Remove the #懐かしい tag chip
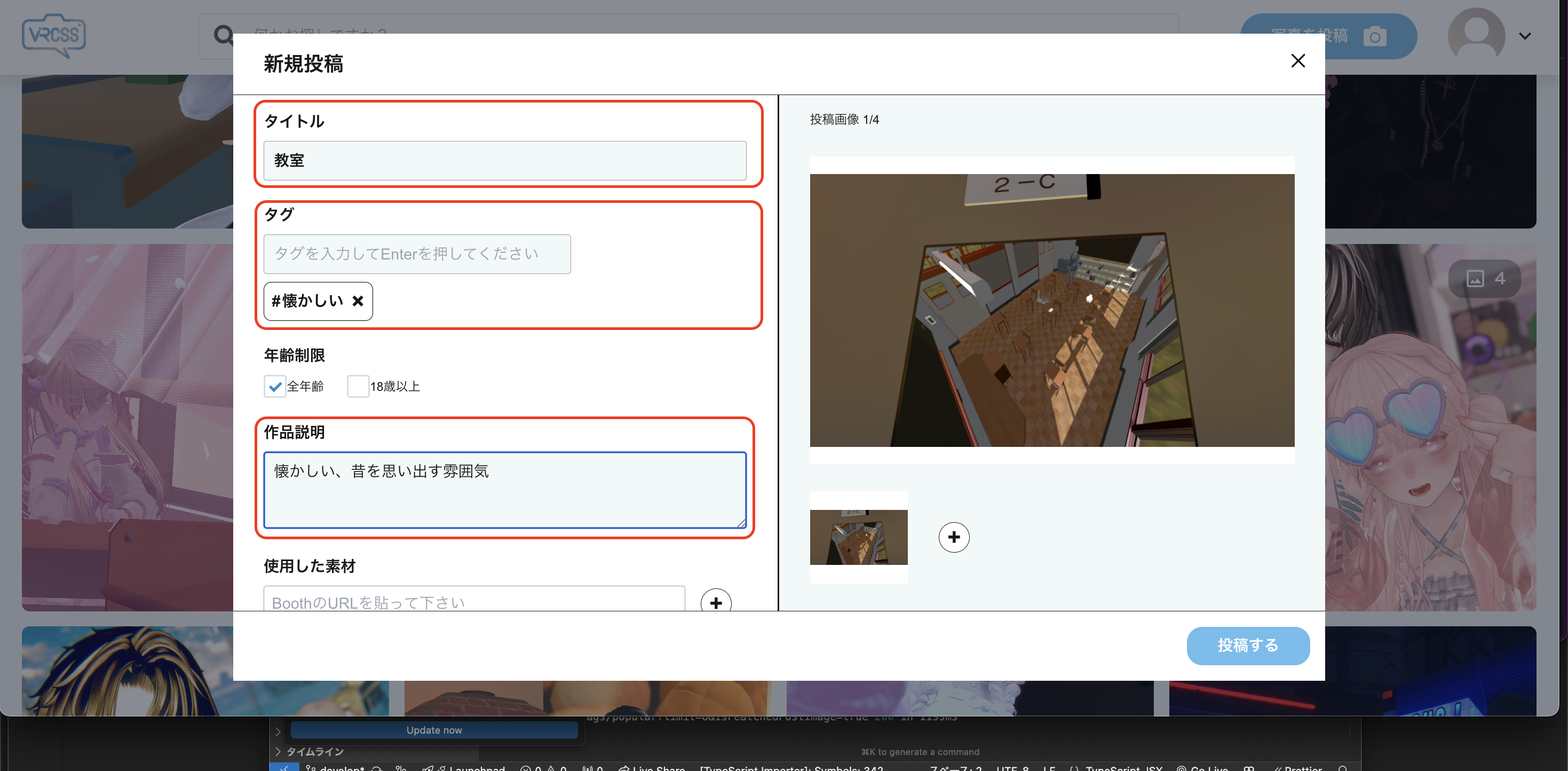Image resolution: width=1568 pixels, height=771 pixels. coord(358,301)
